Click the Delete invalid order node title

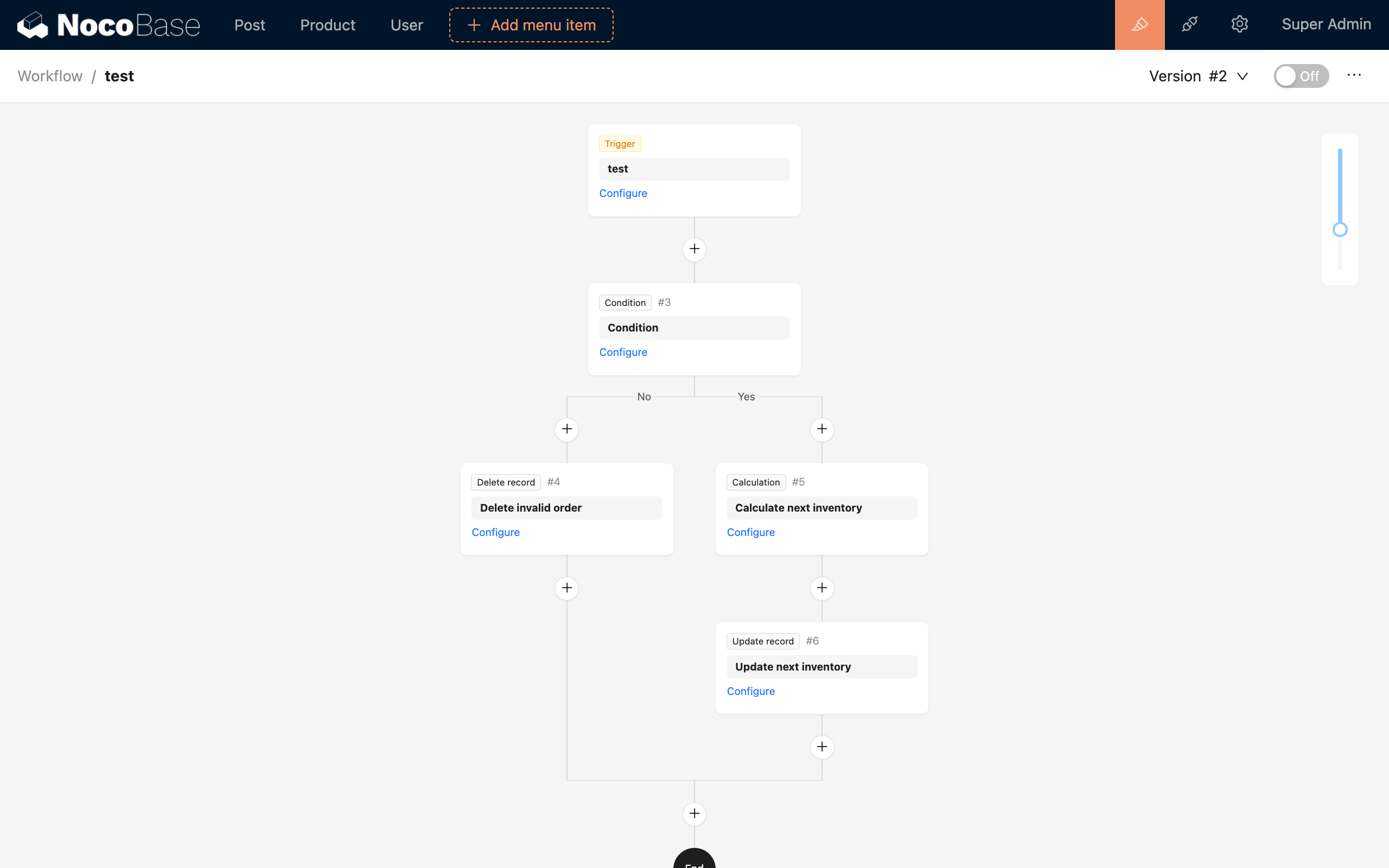pyautogui.click(x=530, y=507)
